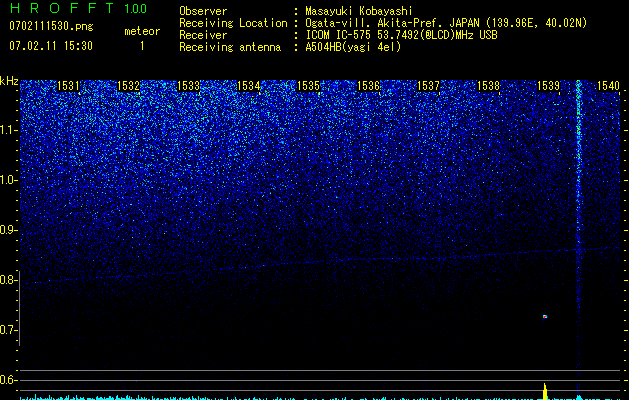Click the HROFFT 1.0.0 title text
629x400 pixels.
(78, 8)
